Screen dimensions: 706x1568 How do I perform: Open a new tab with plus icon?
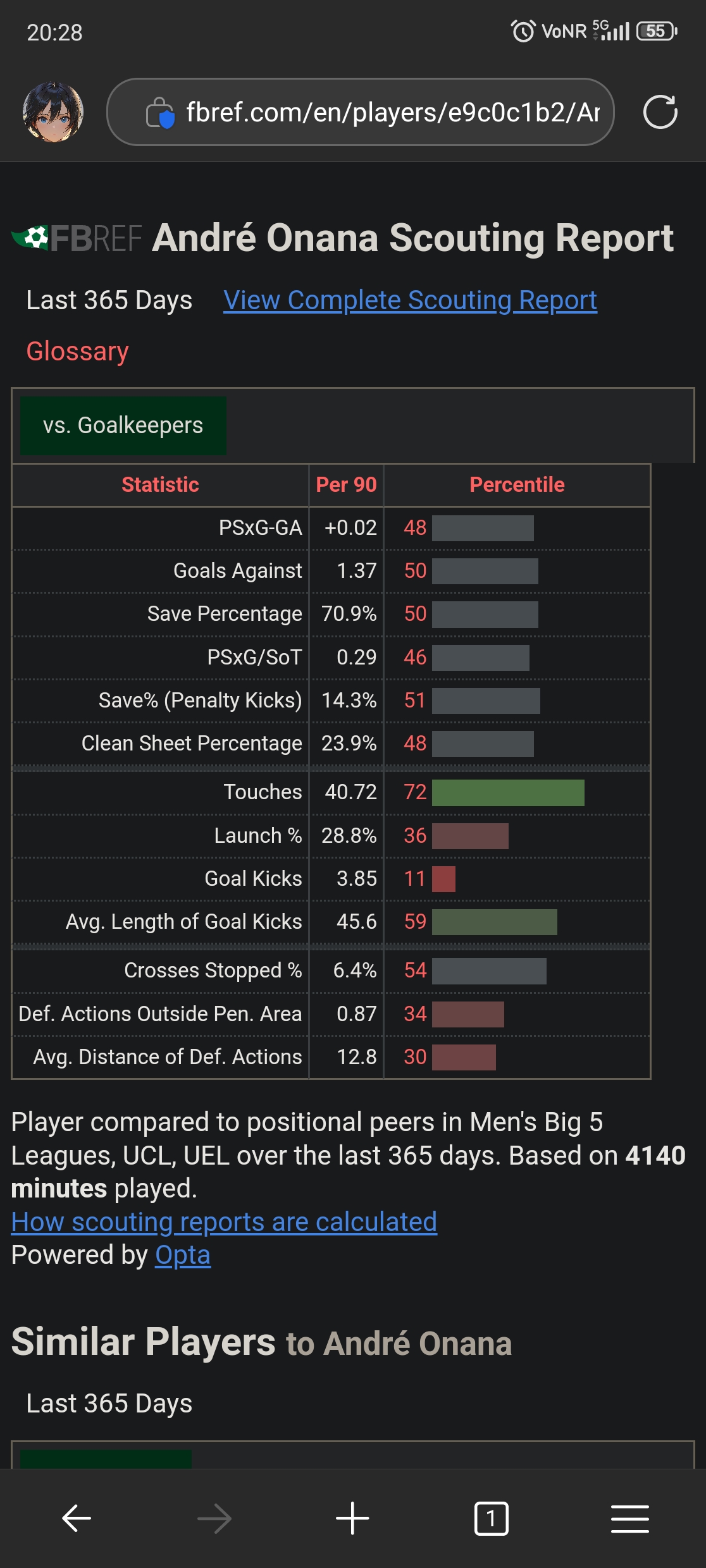pyautogui.click(x=352, y=1518)
